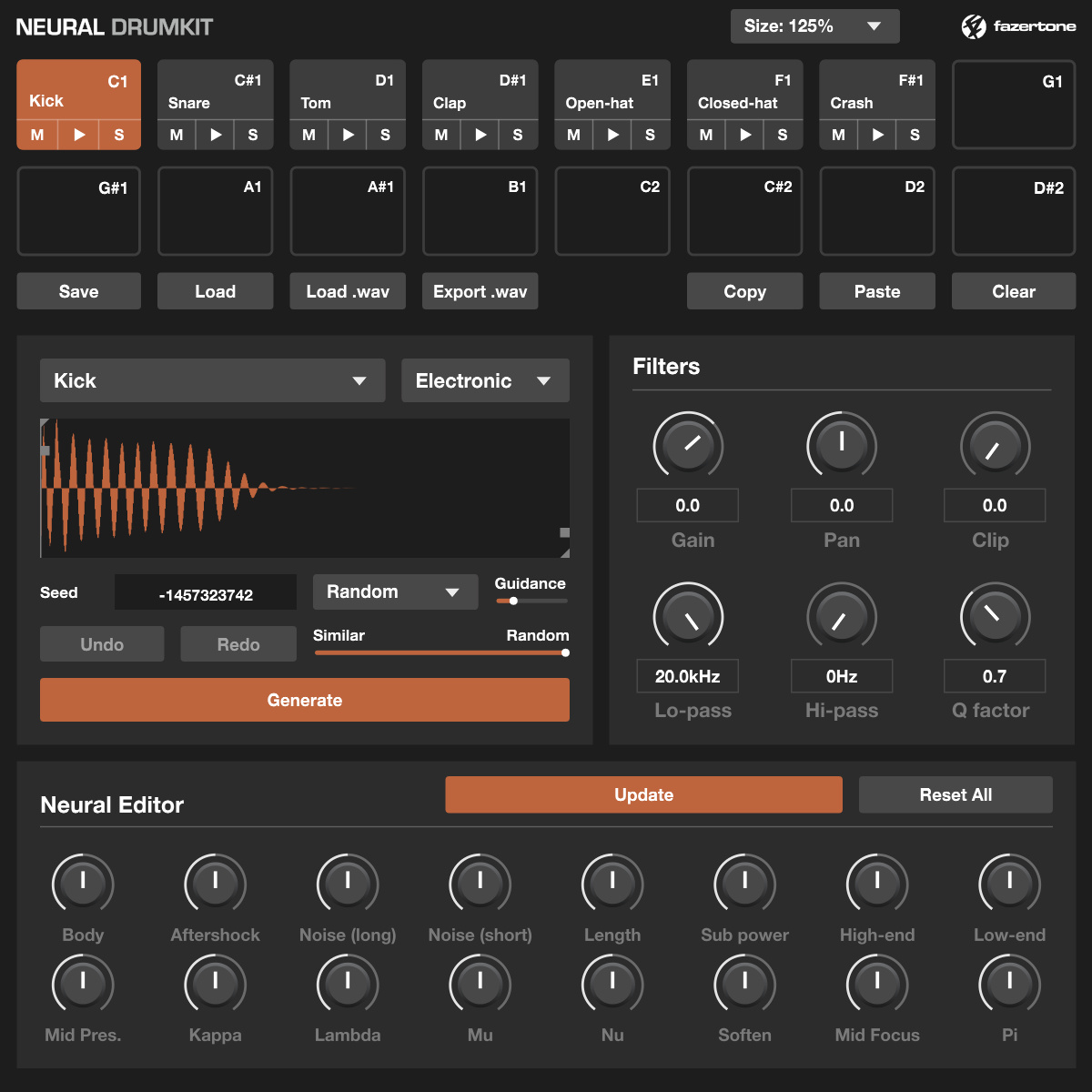Preview the Kick sample with its play icon
Image resolution: width=1092 pixels, height=1092 pixels.
(x=78, y=135)
